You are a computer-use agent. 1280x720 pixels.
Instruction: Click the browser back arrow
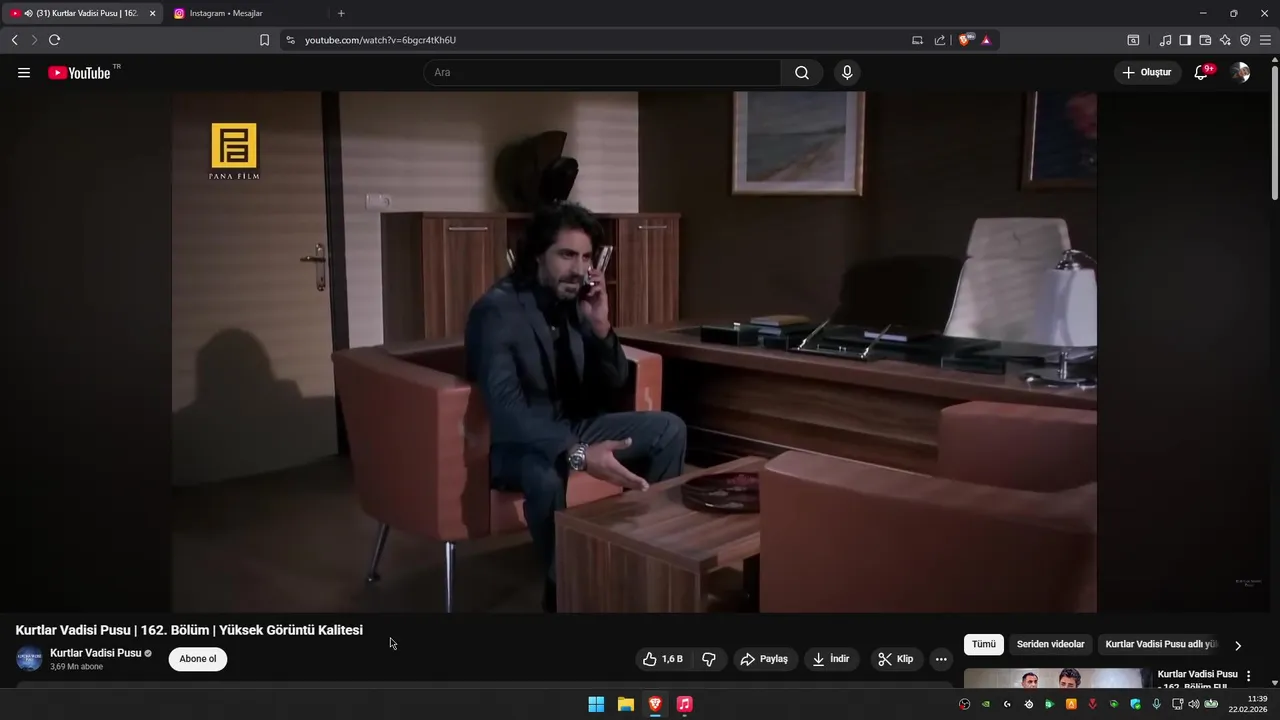(x=14, y=40)
